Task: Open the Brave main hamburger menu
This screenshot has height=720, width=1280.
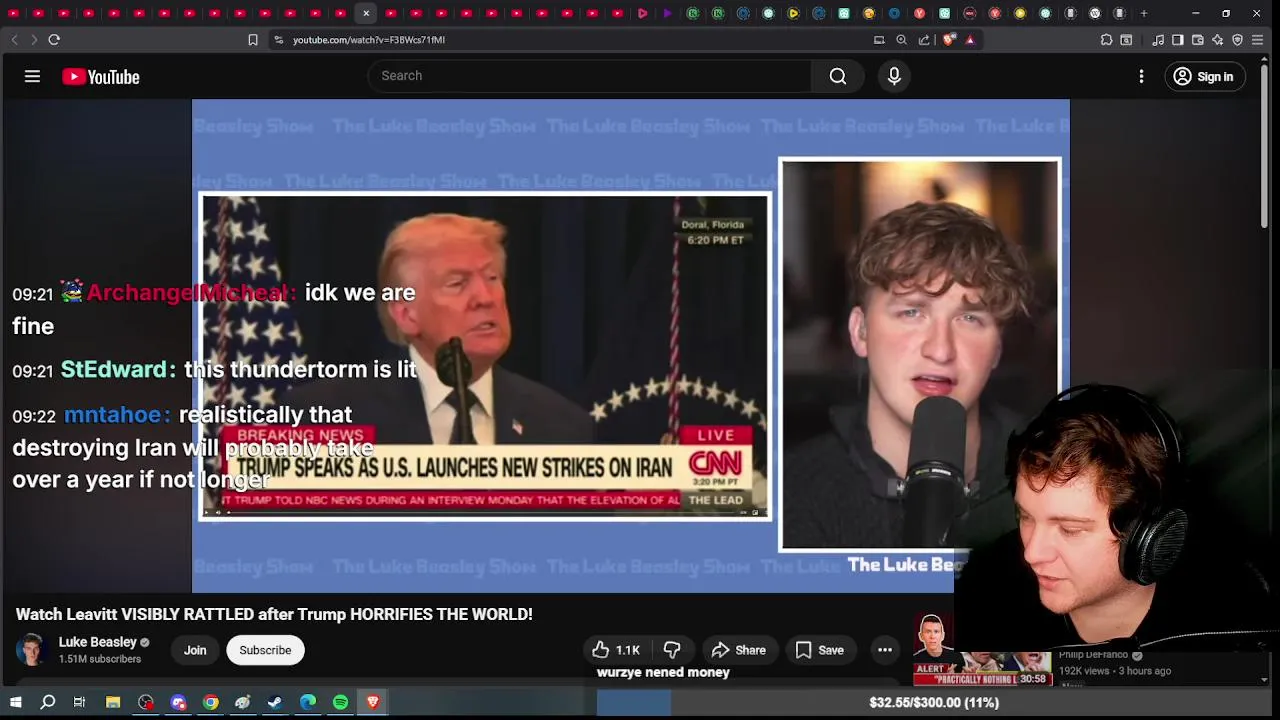Action: pos(1258,40)
